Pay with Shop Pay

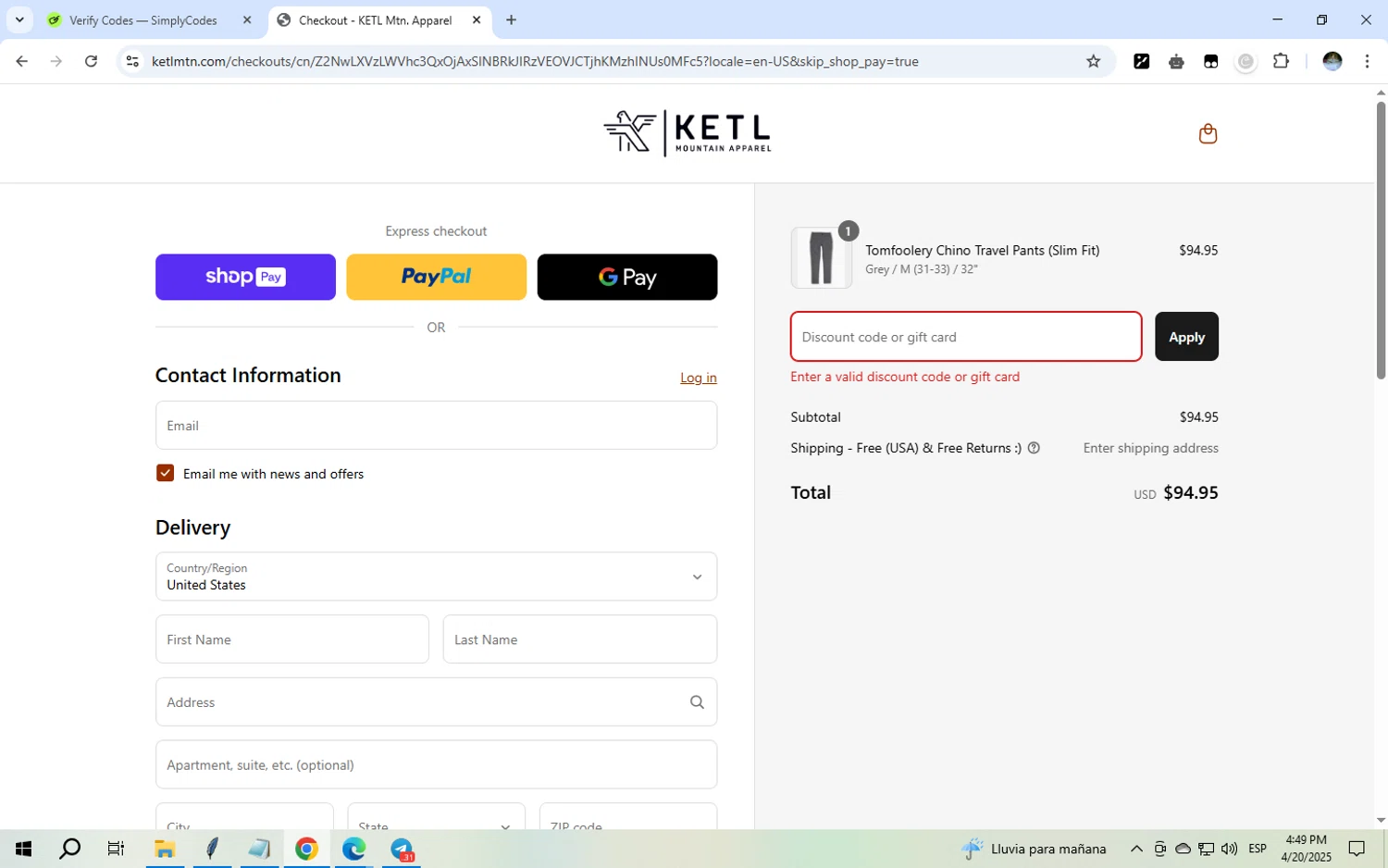coord(245,277)
